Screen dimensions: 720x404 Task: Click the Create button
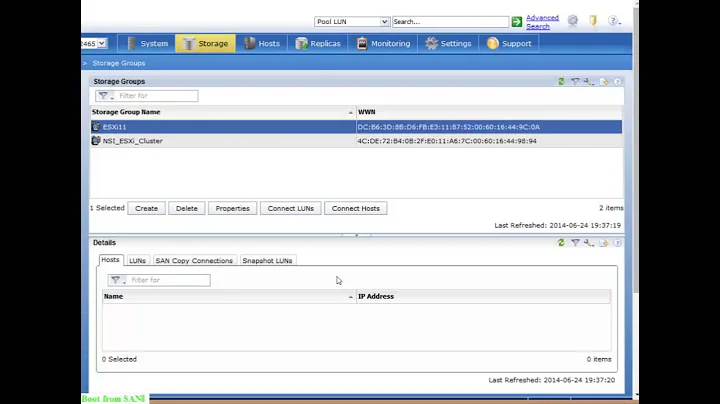146,208
